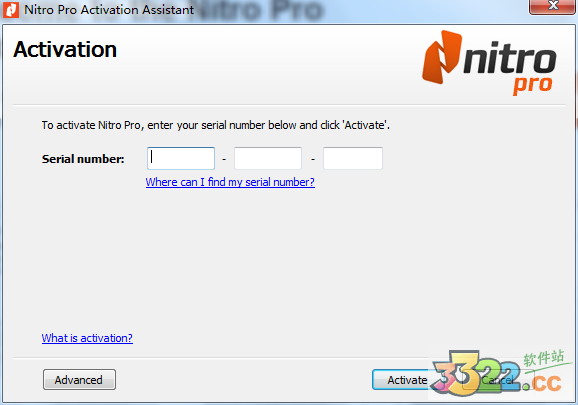Click the Advanced button

[x=79, y=380]
